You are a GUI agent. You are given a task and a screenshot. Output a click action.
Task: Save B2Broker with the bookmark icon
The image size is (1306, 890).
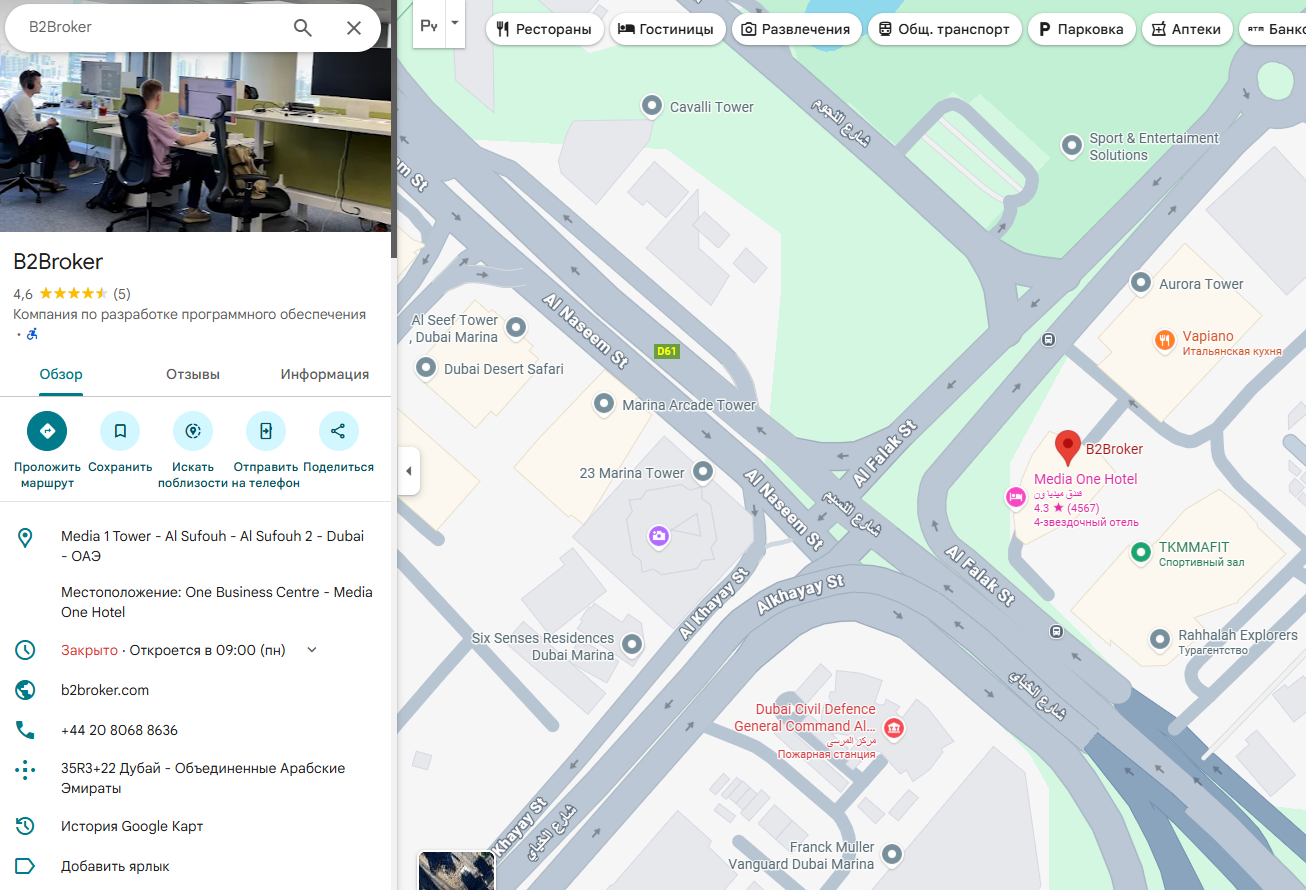pyautogui.click(x=120, y=431)
